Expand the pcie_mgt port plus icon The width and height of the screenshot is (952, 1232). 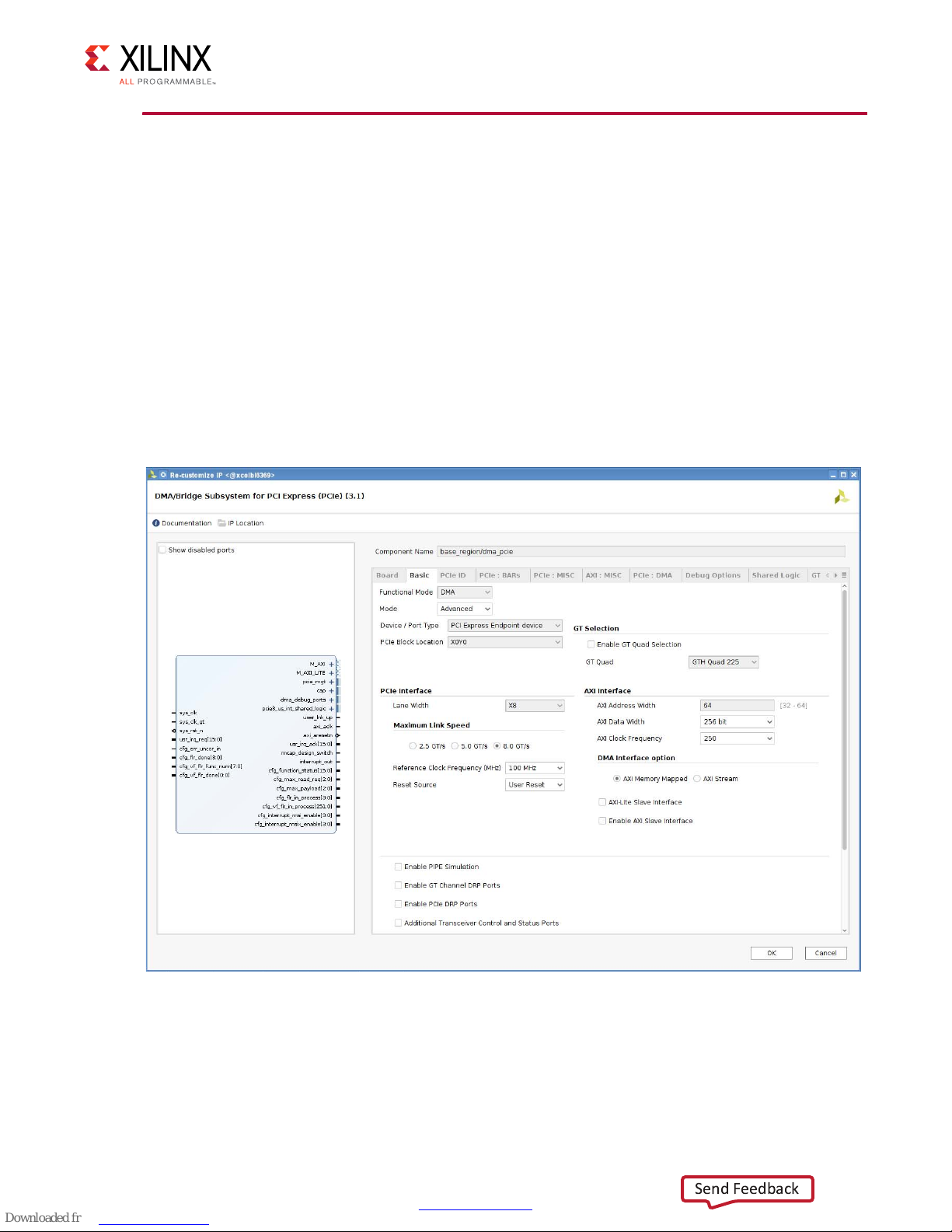[x=331, y=682]
